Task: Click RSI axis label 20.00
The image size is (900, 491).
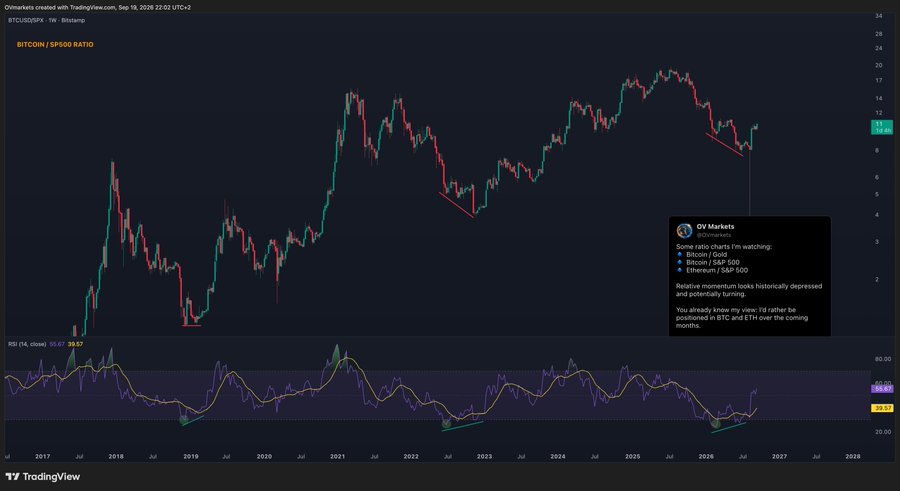Action: (x=883, y=432)
